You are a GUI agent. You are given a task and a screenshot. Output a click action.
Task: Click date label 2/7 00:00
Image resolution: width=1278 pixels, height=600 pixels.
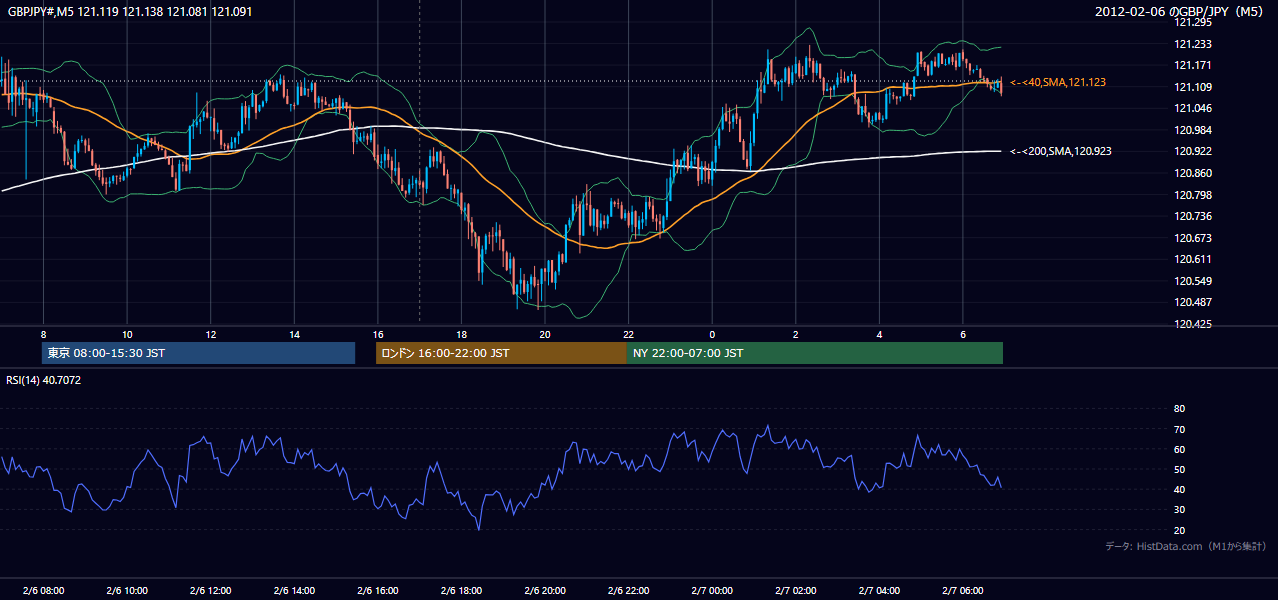pos(712,591)
